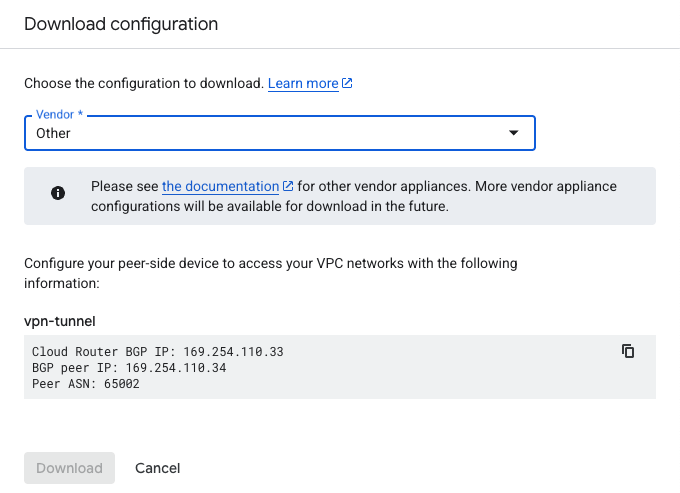Viewport: 680px width, 493px height.
Task: Click the Download configuration dialog title
Action: click(x=121, y=23)
